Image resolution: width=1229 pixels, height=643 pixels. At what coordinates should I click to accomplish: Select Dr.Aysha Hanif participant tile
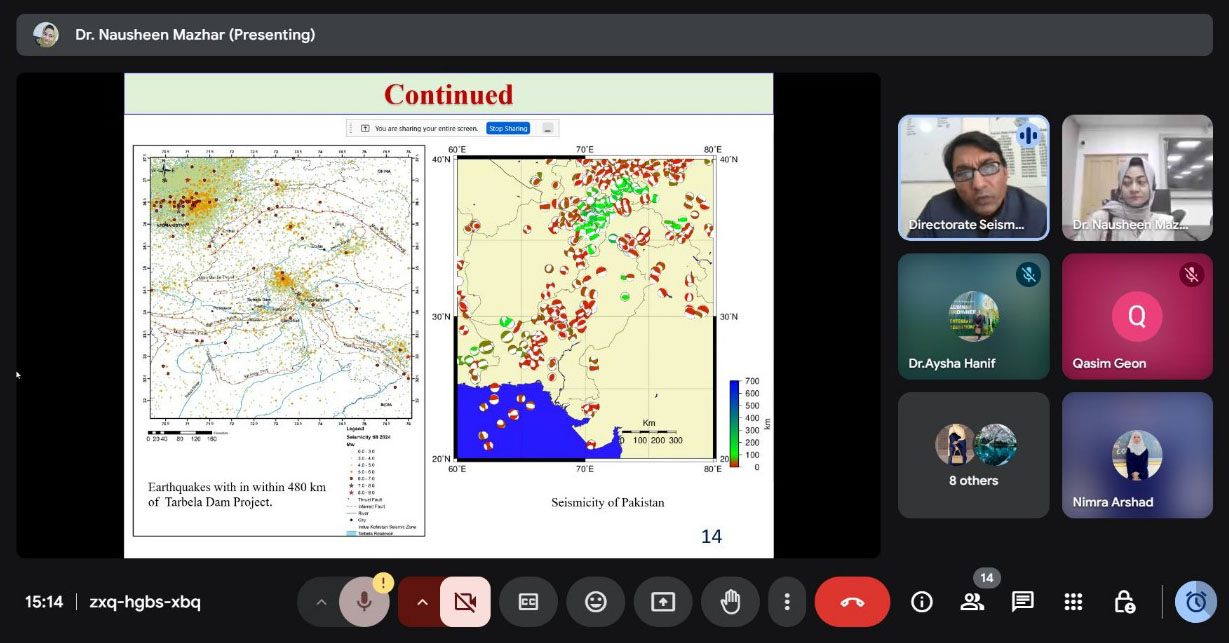(973, 316)
